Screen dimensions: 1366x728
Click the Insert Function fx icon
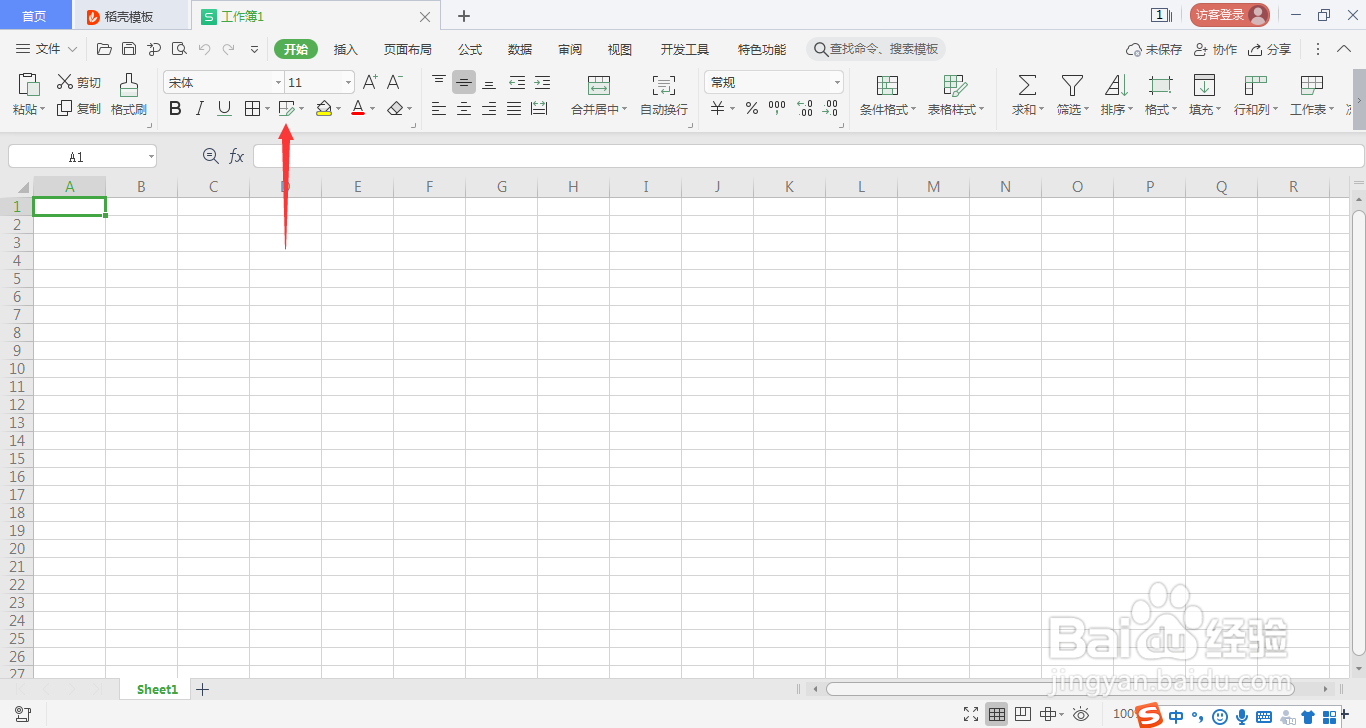[x=237, y=156]
